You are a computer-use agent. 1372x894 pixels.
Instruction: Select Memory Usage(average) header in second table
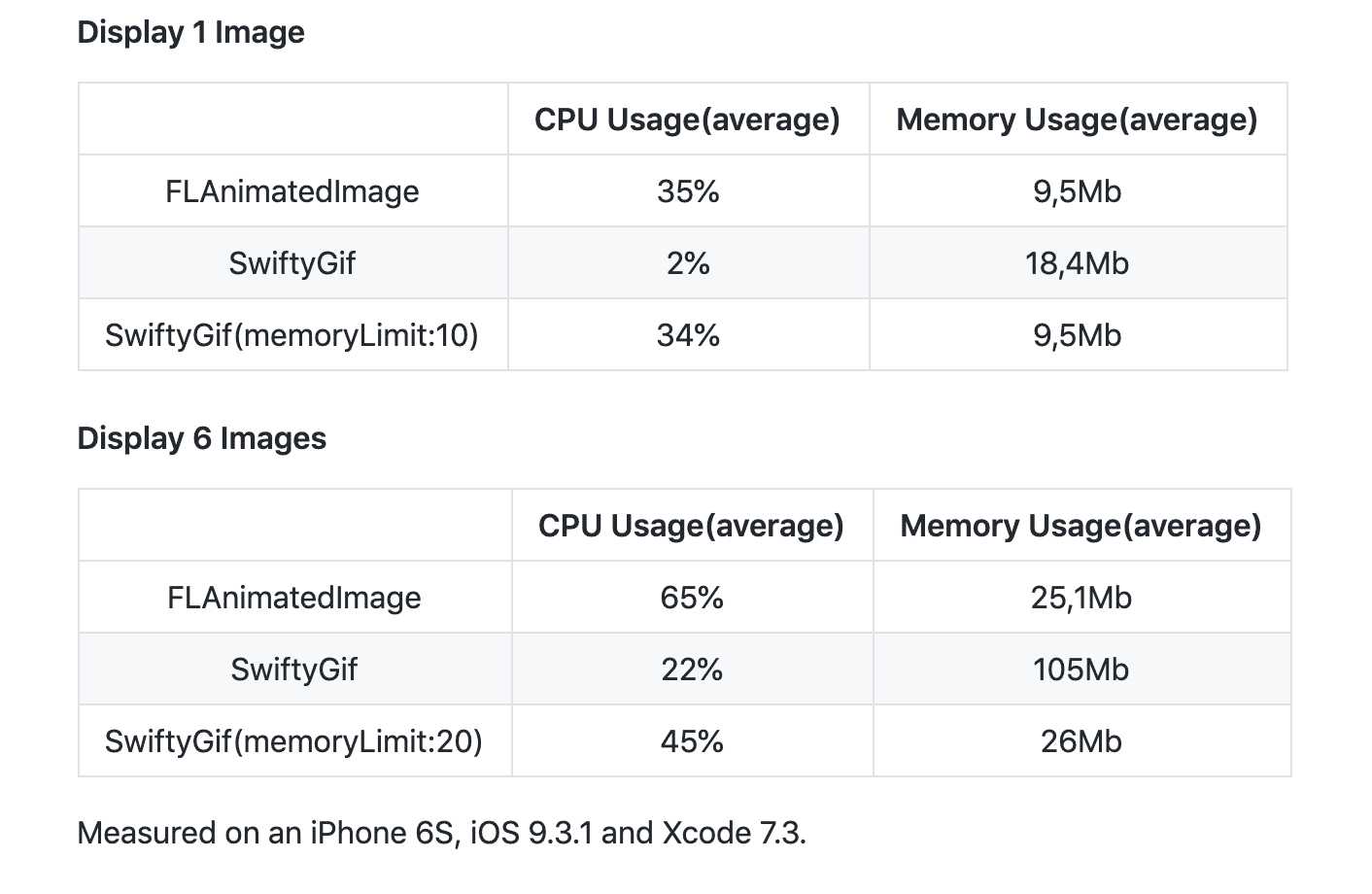1080,526
